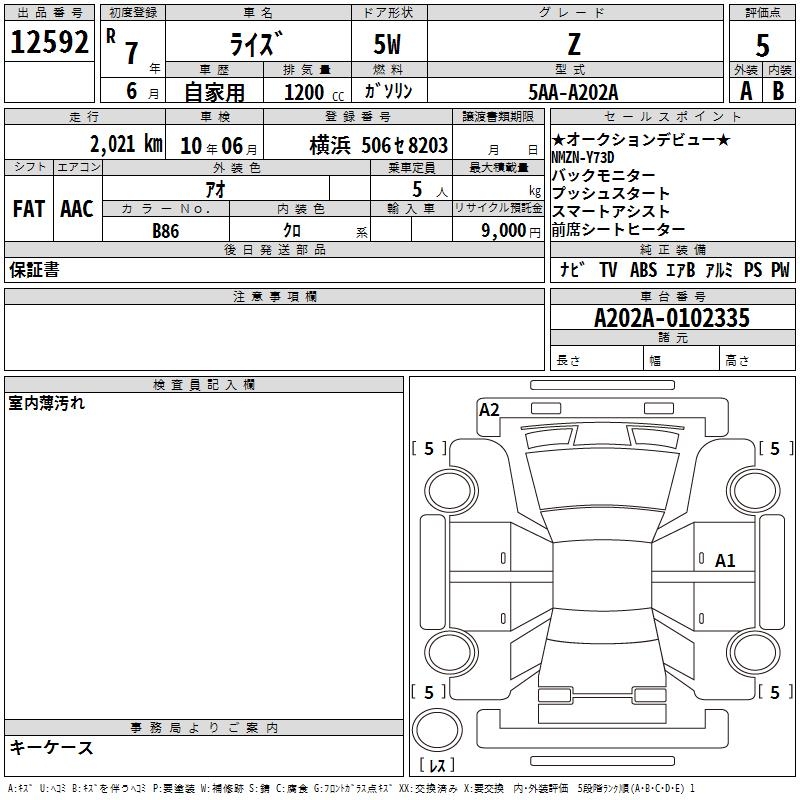Select the [レス] spare tire label
Image resolution: width=800 pixels, height=800 pixels.
point(437,765)
